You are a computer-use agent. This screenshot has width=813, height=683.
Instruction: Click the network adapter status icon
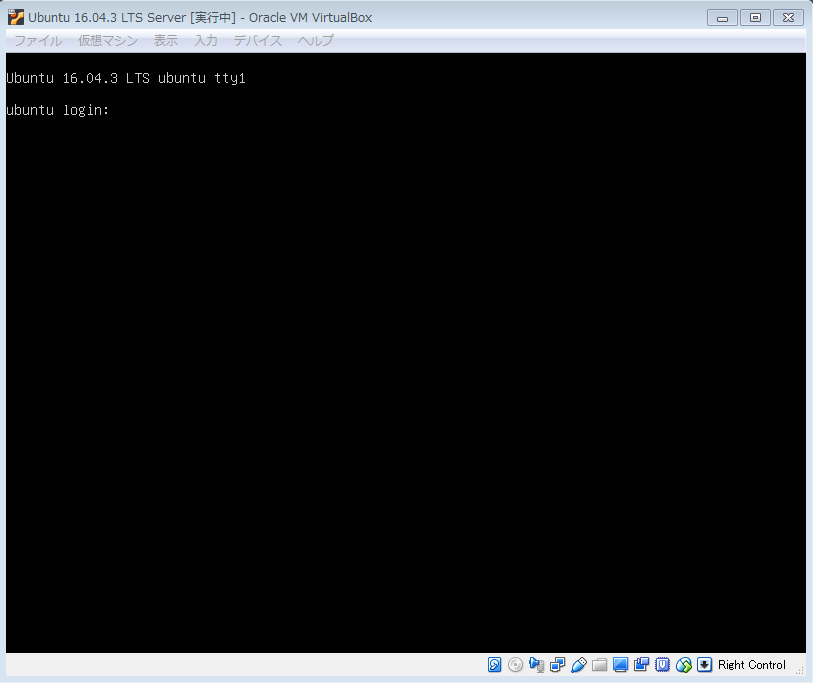tap(558, 665)
